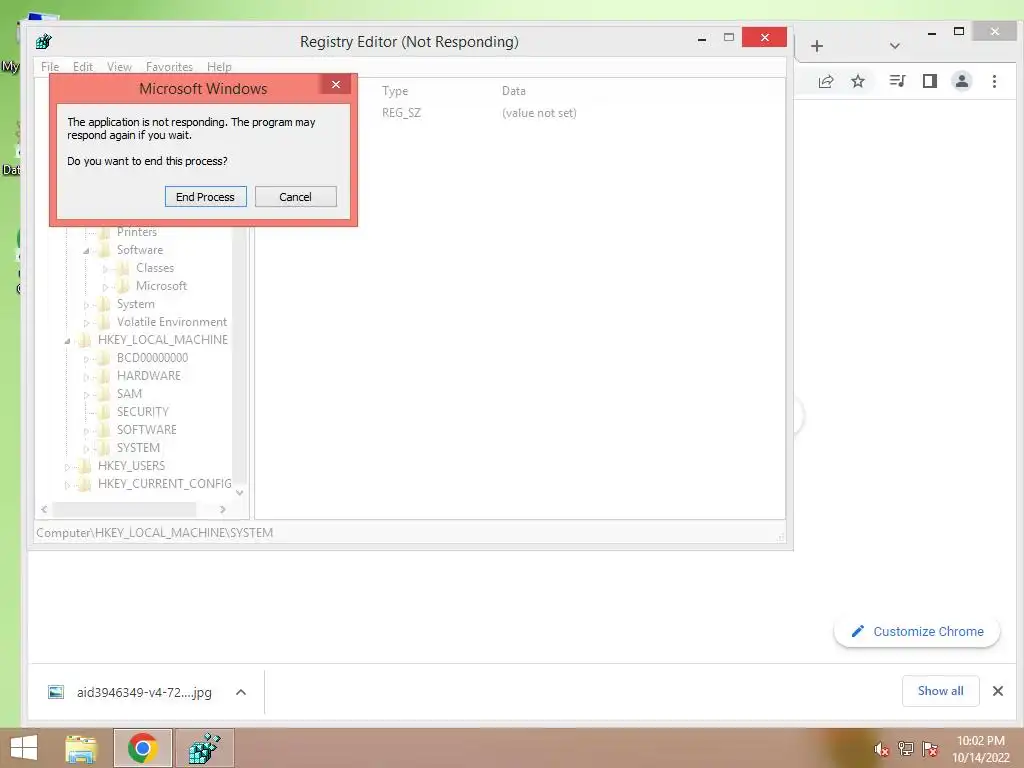The width and height of the screenshot is (1024, 768).
Task: Open the downloaded aid3946349 jpg file
Action: (131, 692)
